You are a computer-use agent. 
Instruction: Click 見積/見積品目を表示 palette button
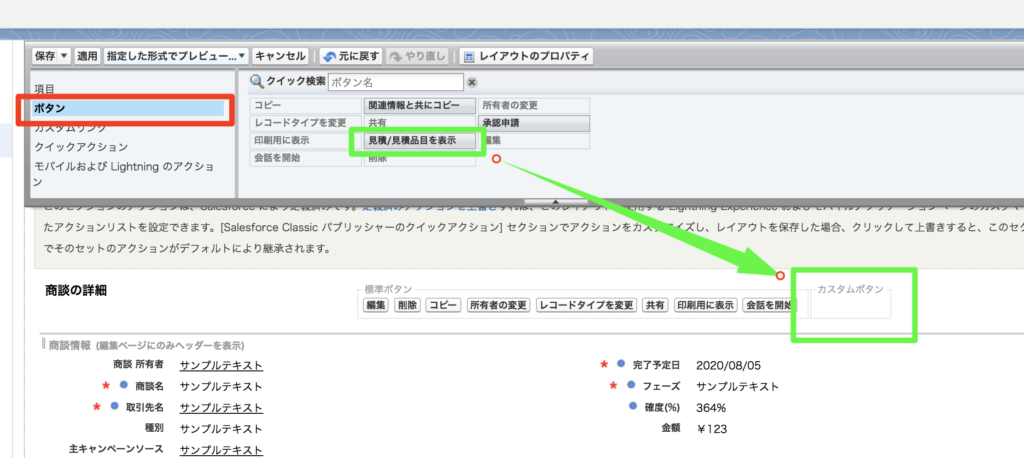(x=420, y=140)
